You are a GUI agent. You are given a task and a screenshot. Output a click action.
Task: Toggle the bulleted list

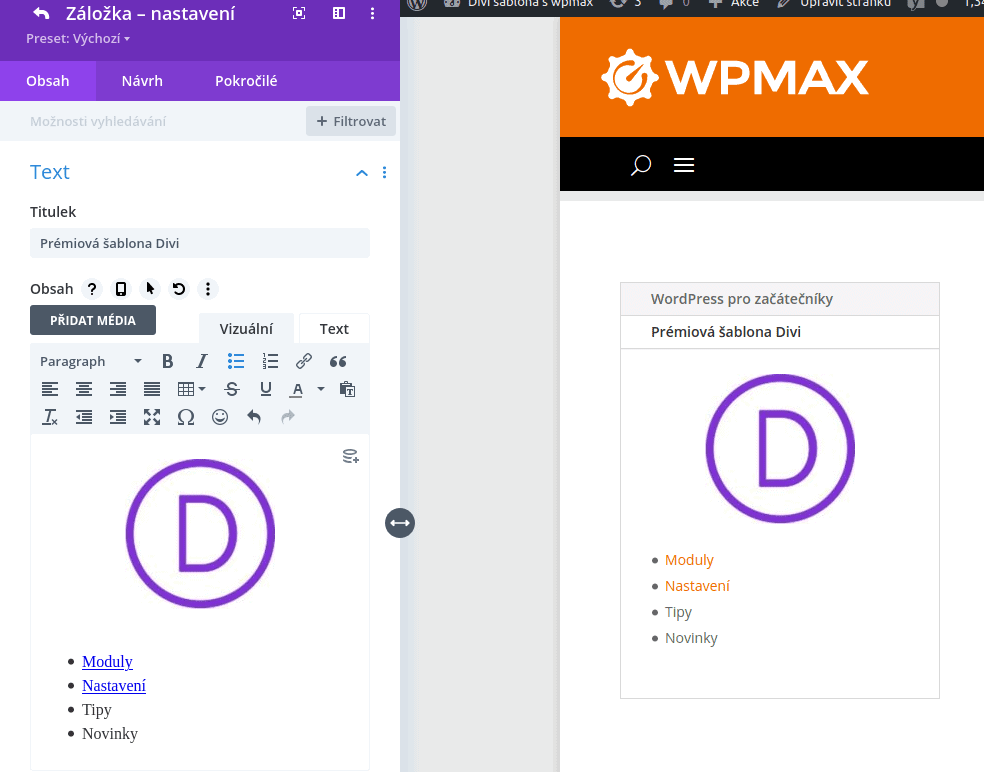(x=236, y=362)
